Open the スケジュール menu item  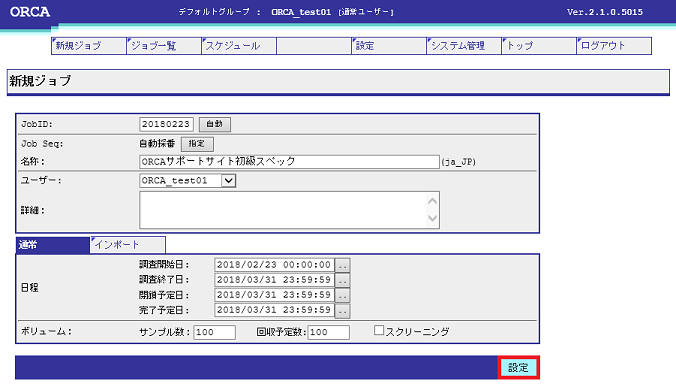(238, 46)
